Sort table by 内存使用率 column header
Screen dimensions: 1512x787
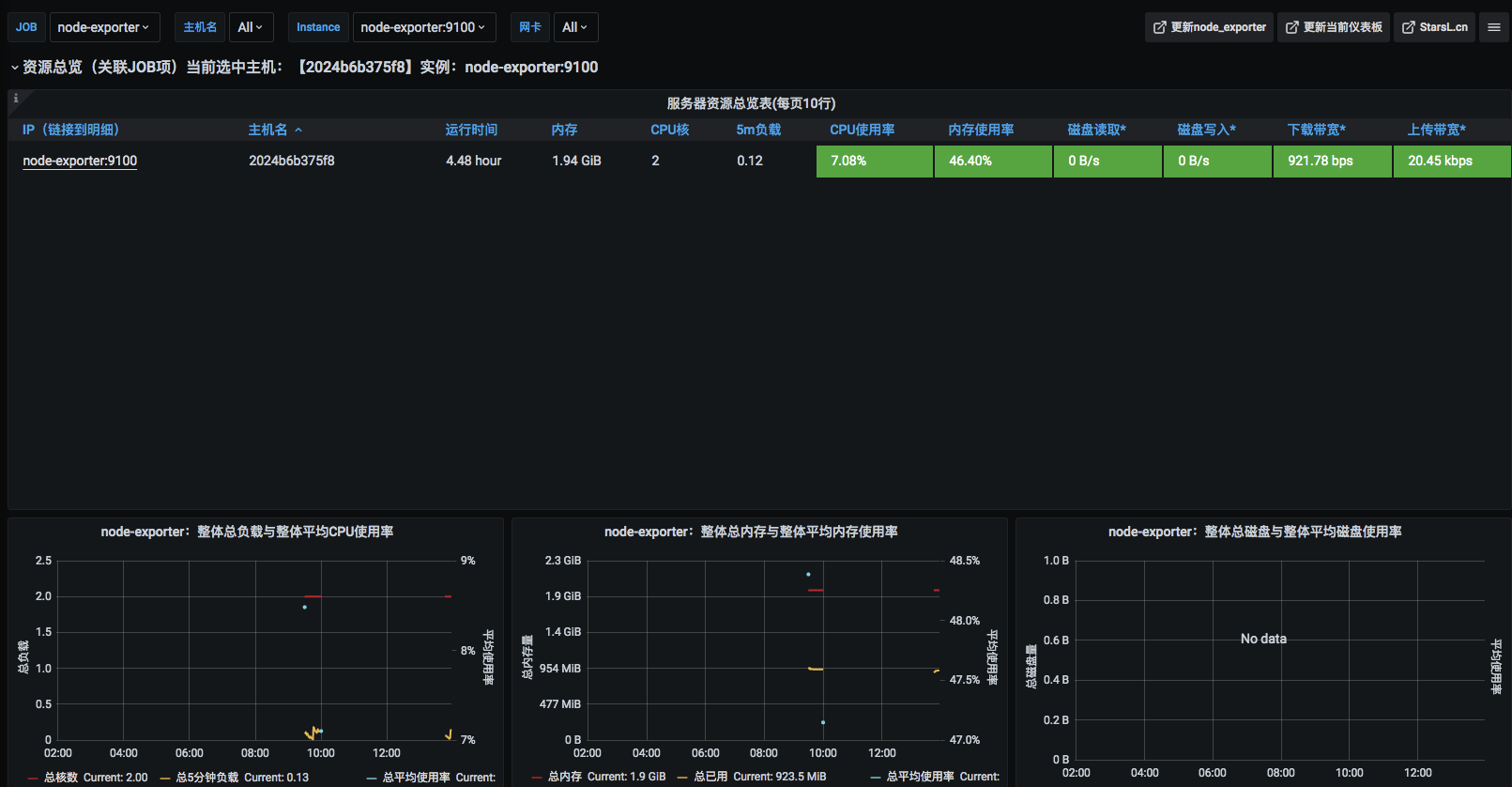(x=981, y=130)
